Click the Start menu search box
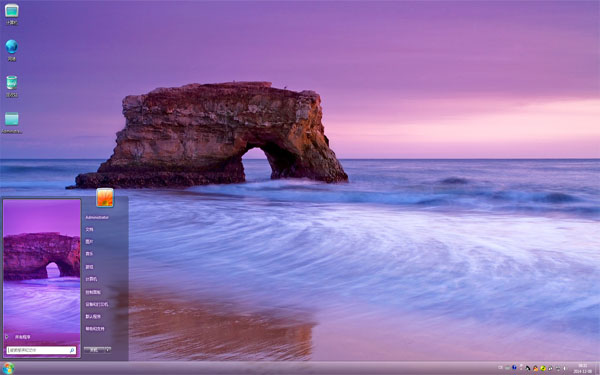Screen dimensions: 600x375 41,350
